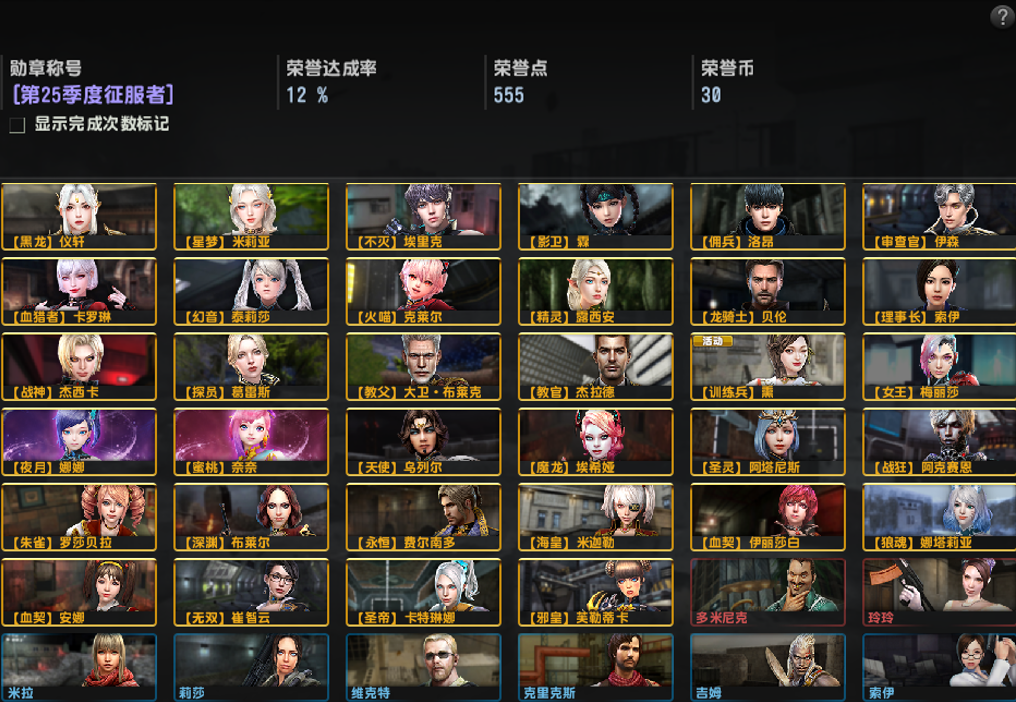
Task: Select the 【星梦】米莉亚 character card
Action: [251, 216]
